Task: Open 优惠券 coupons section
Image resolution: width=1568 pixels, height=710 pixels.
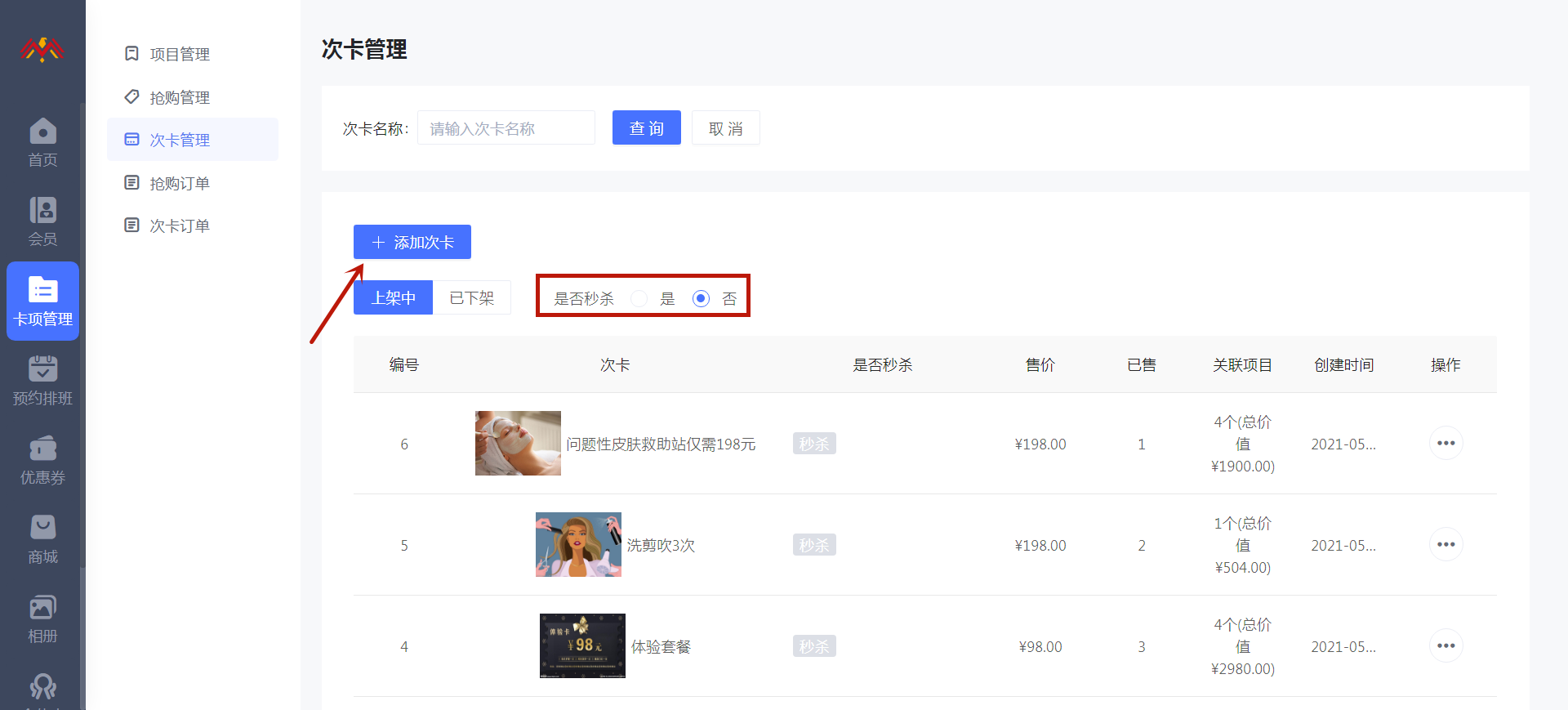Action: (x=42, y=460)
